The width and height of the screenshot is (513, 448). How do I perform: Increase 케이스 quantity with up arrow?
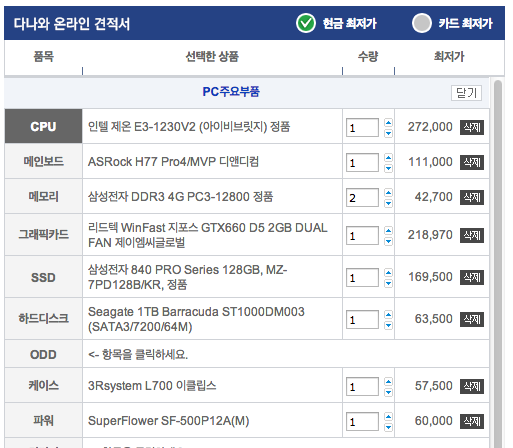point(388,382)
